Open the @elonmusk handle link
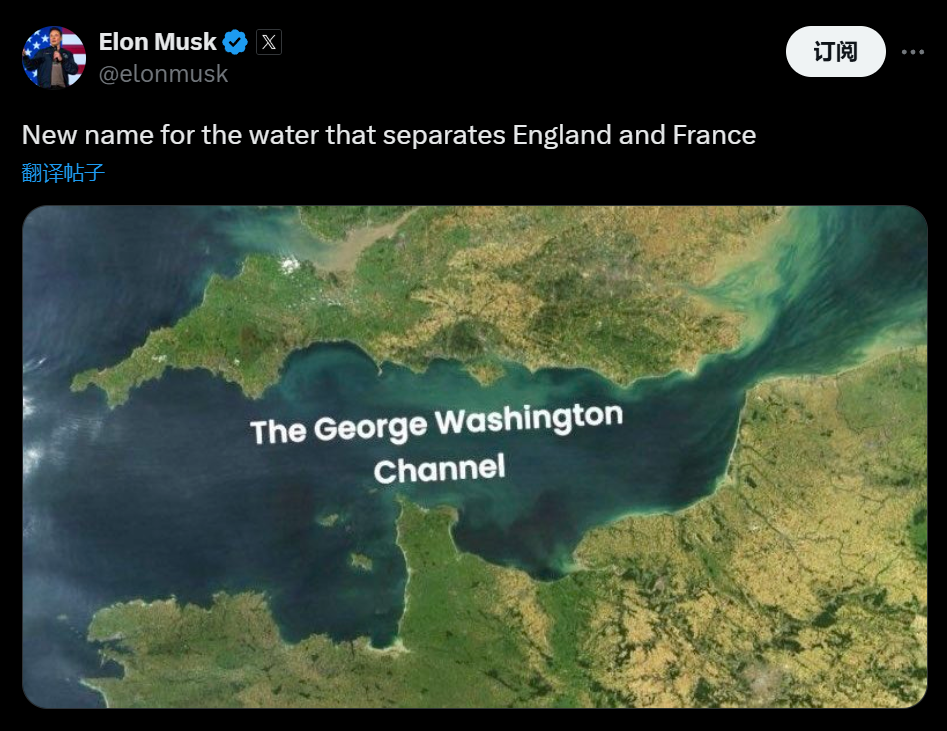The height and width of the screenshot is (731, 947). [163, 74]
